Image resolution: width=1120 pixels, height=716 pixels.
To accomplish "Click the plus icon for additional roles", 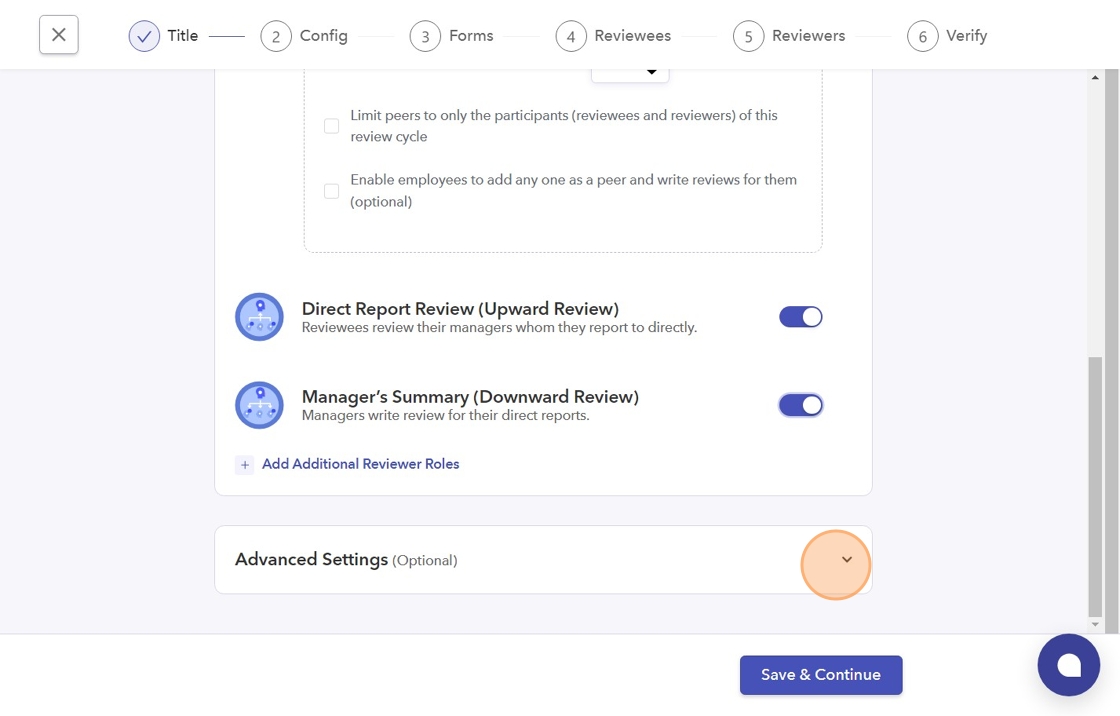I will coord(245,465).
